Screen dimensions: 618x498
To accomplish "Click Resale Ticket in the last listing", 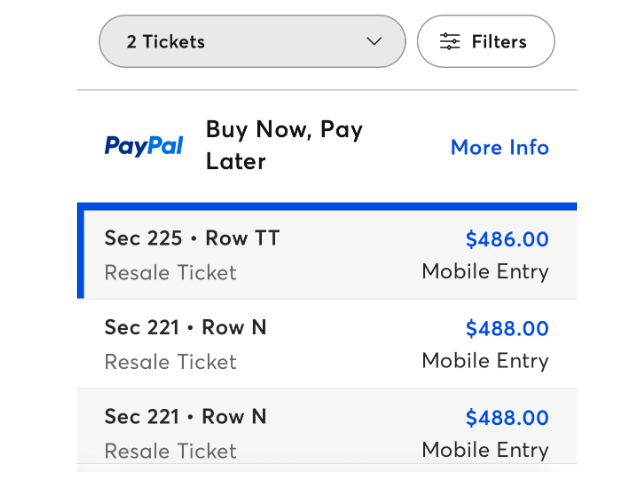I will pyautogui.click(x=170, y=450).
